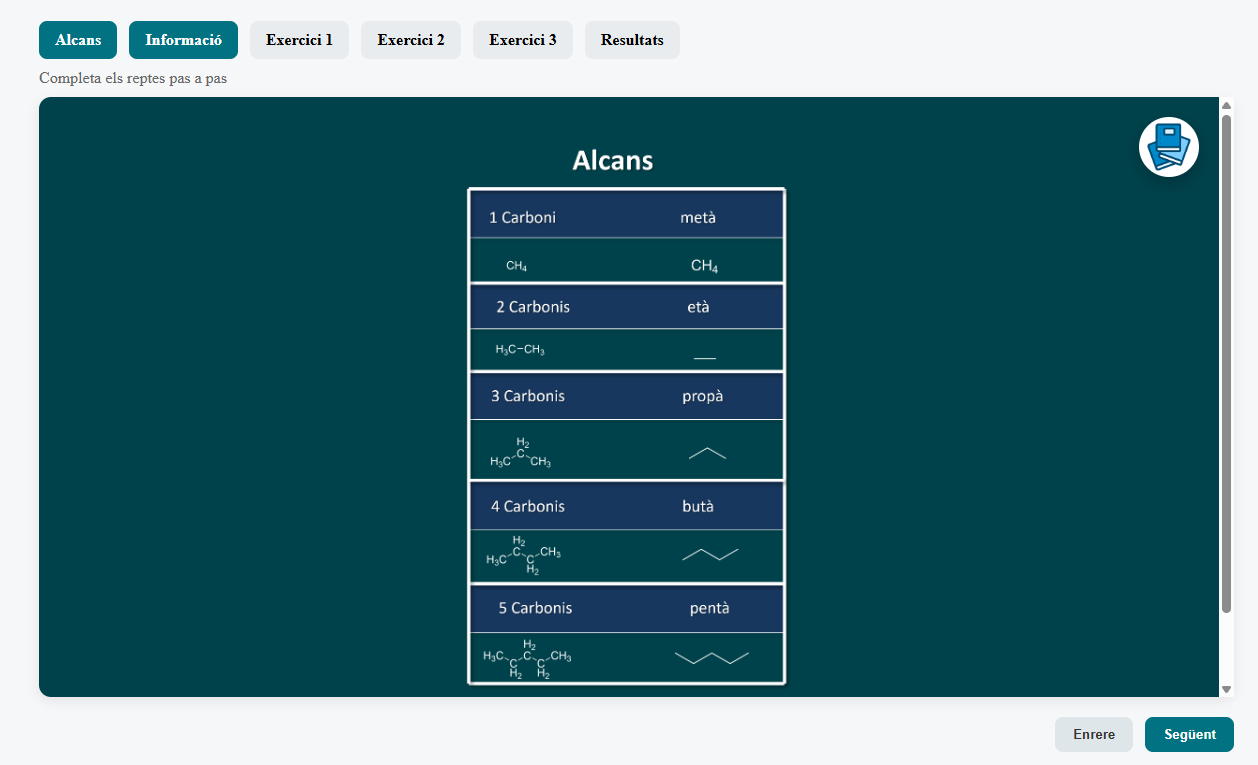Click the scrollbar down arrow
Viewport: 1258px width, 765px height.
point(1227,689)
